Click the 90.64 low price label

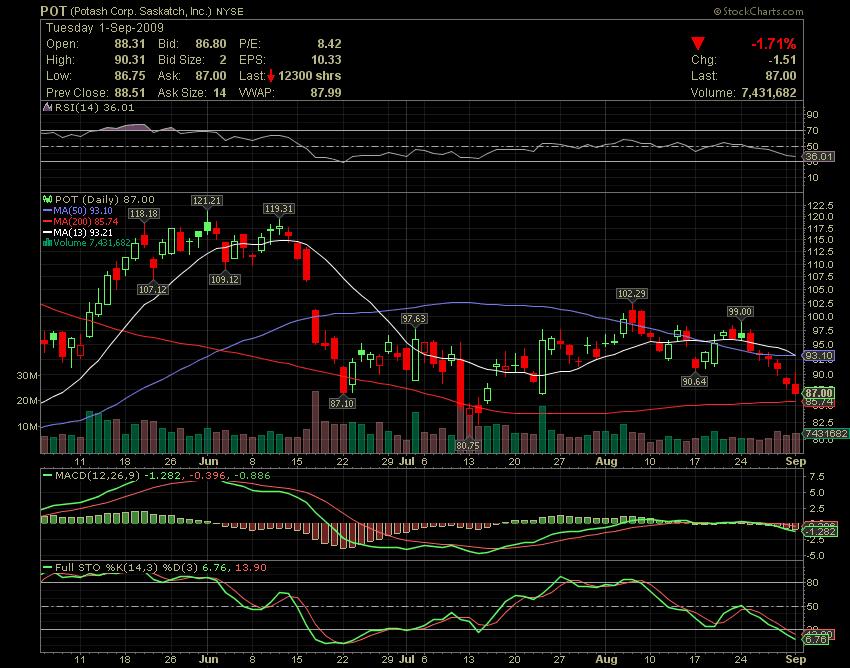coord(694,382)
